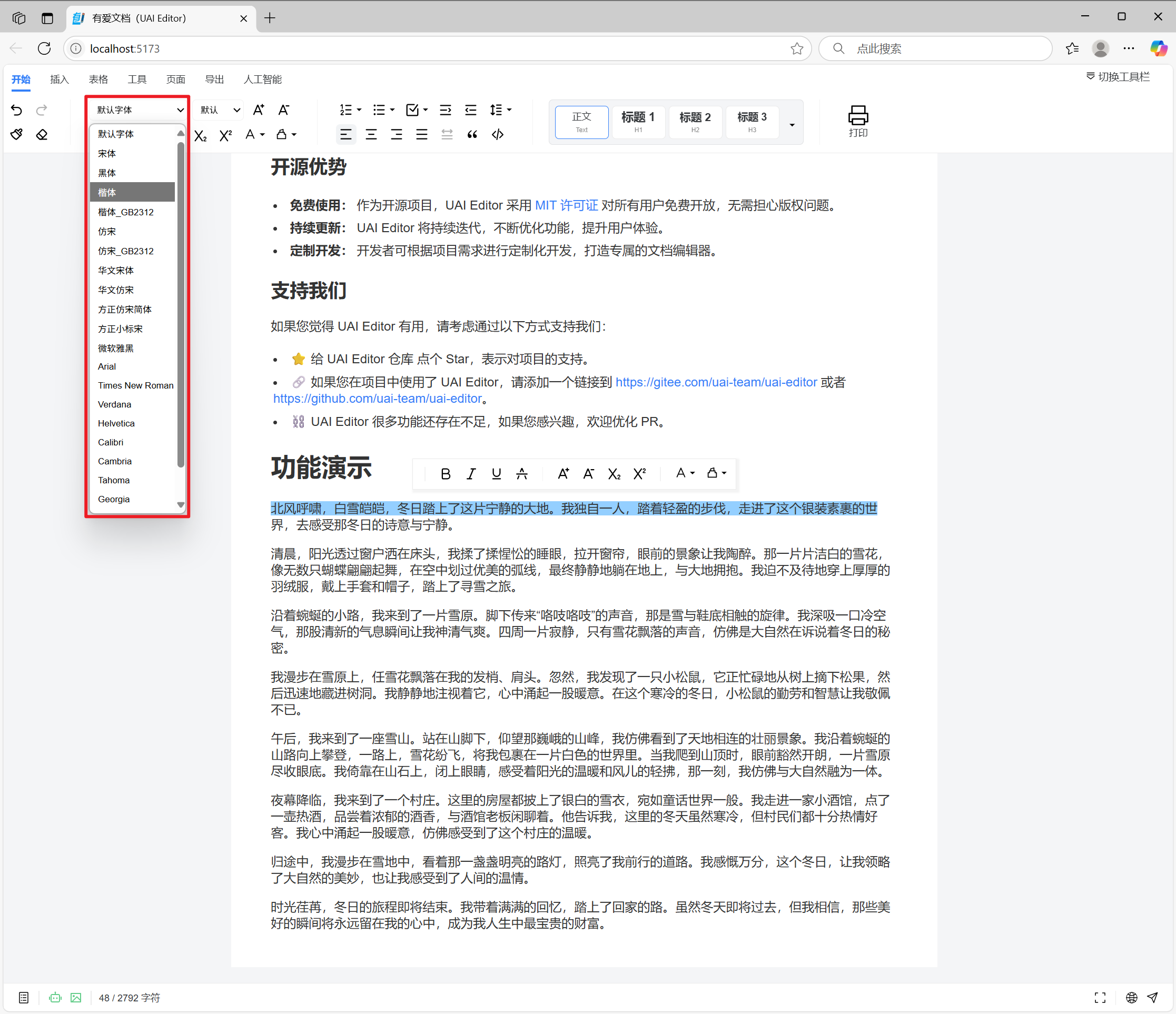Click the Print icon
Viewport: 1176px width, 1014px height.
pos(857,122)
